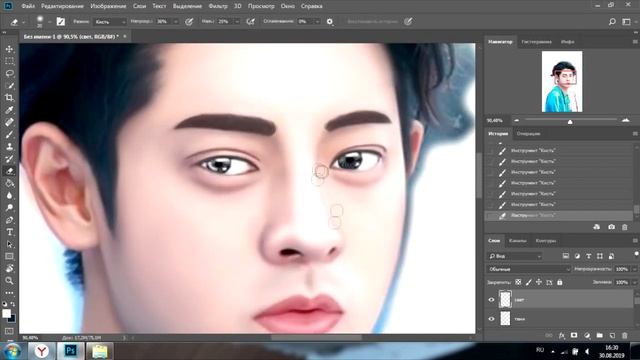The width and height of the screenshot is (640, 360).
Task: Toggle pressure for opacity button
Action: 189,22
